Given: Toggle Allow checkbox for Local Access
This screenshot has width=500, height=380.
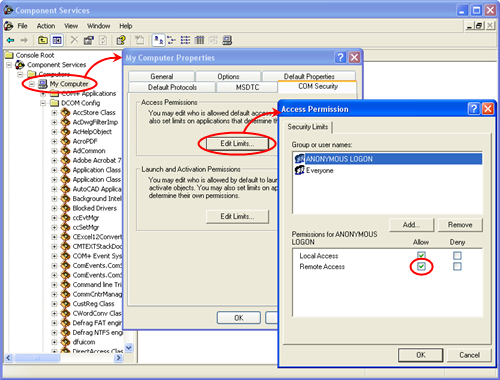Looking at the screenshot, I should click(421, 255).
